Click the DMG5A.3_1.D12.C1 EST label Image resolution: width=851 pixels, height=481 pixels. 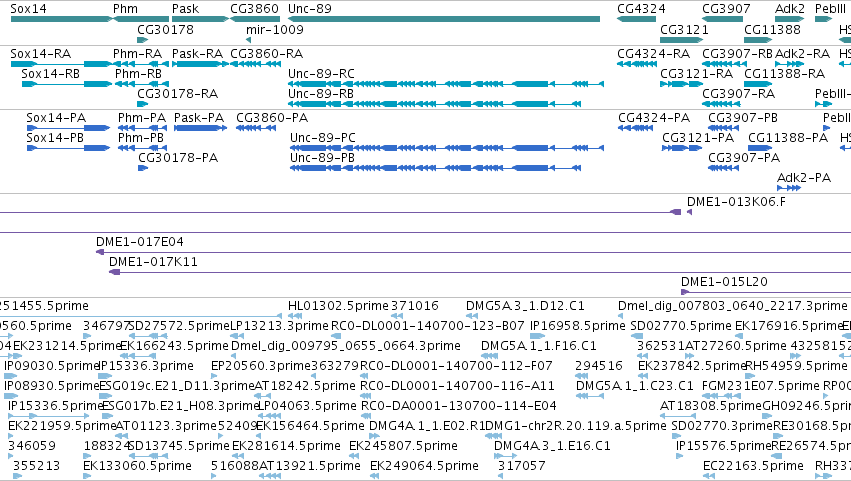click(525, 306)
